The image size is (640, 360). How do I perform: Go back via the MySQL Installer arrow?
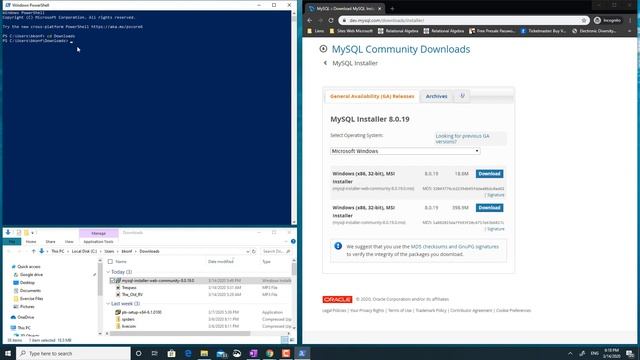325,63
